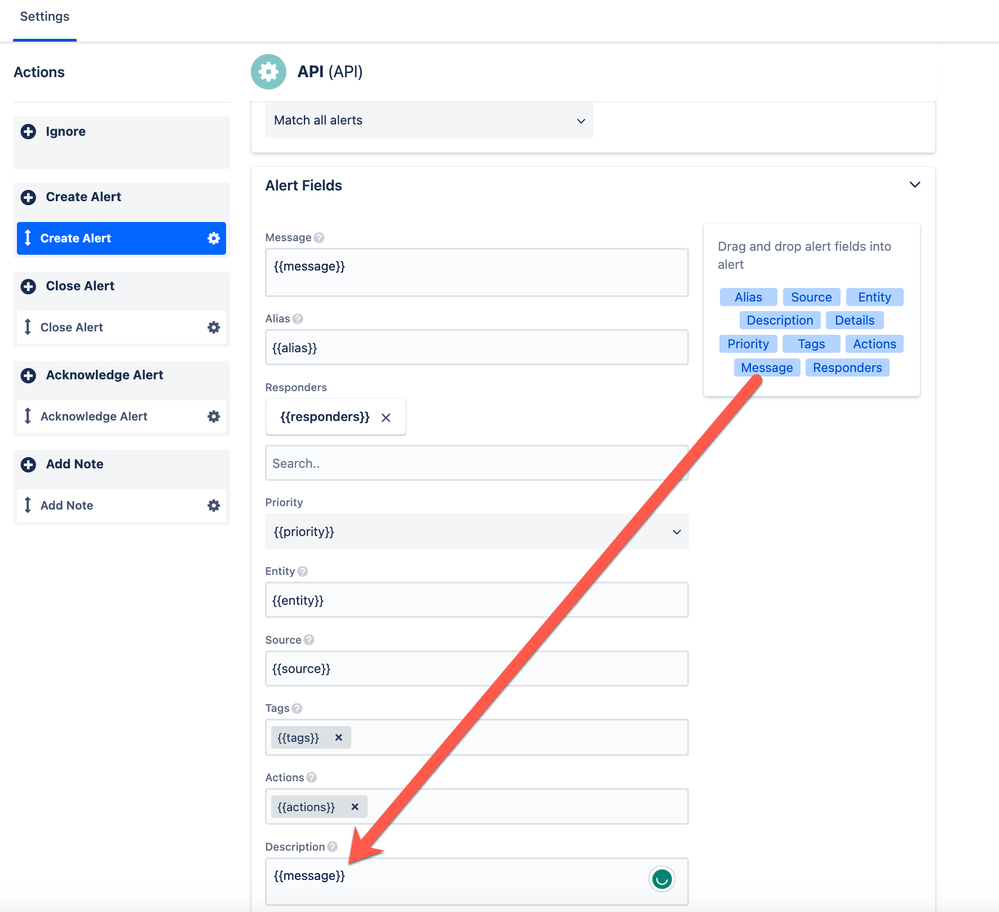Screen dimensions: 999x912
Task: Focus the Message input field
Action: coord(477,273)
